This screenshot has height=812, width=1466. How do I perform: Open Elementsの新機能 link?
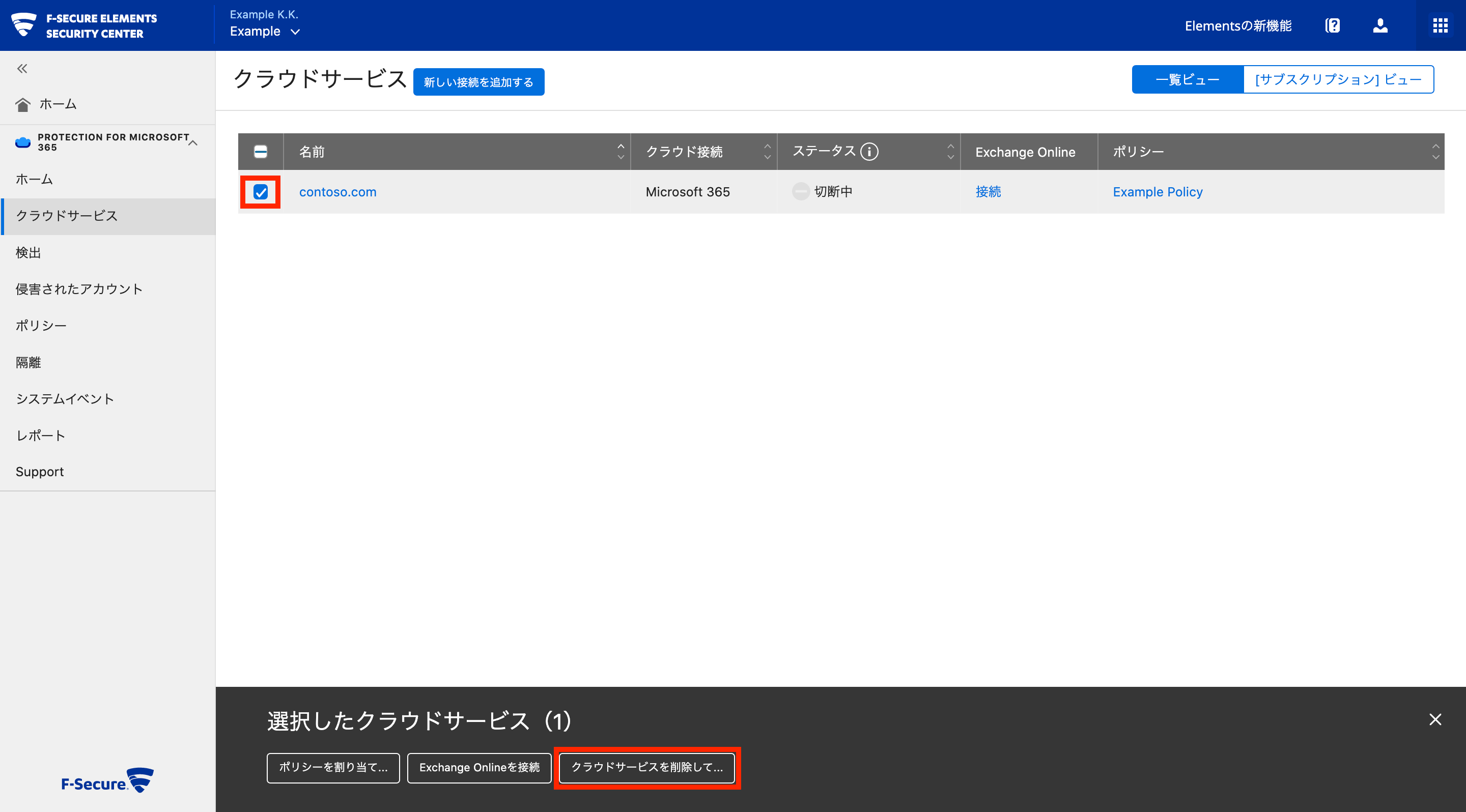(1238, 26)
